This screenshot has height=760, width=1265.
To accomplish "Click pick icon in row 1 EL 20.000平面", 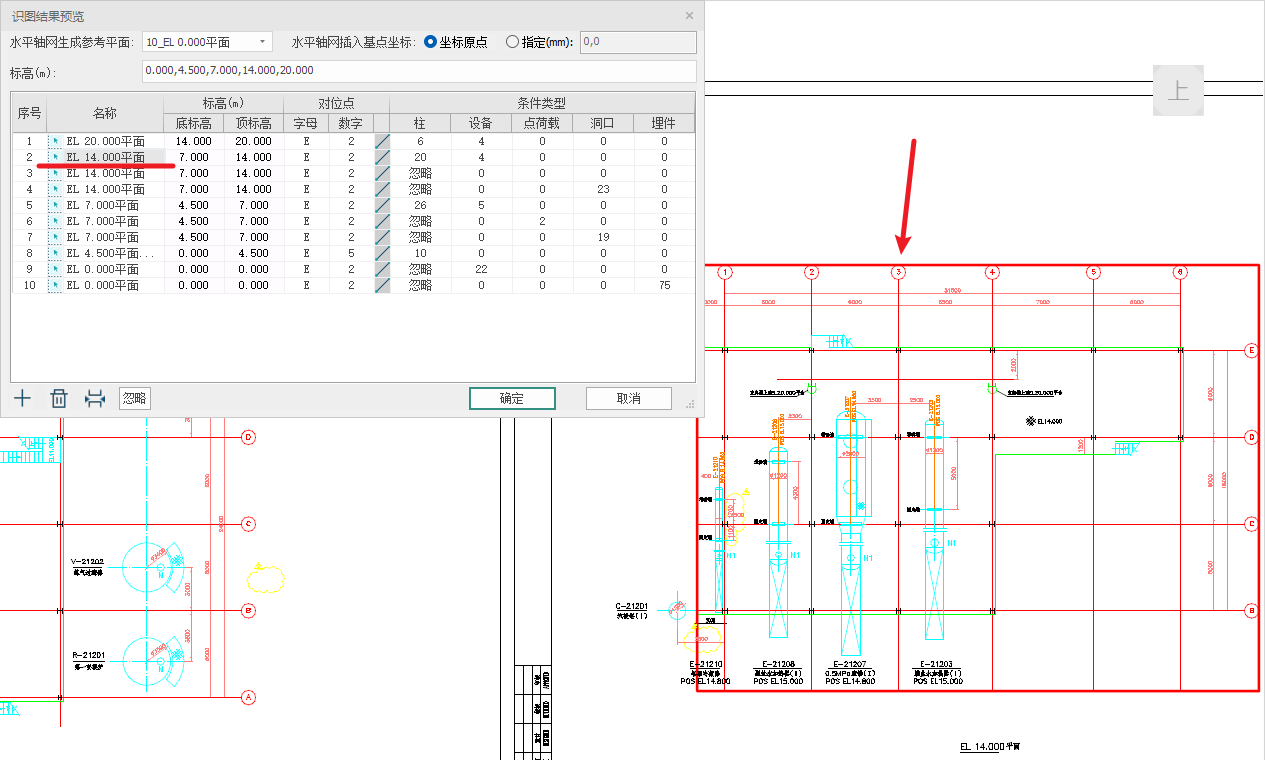I will pos(56,141).
